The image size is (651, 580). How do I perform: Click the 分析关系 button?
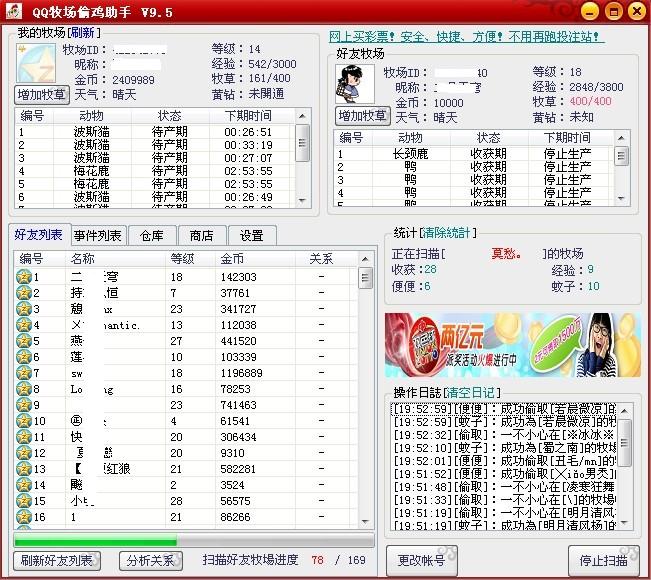point(150,560)
